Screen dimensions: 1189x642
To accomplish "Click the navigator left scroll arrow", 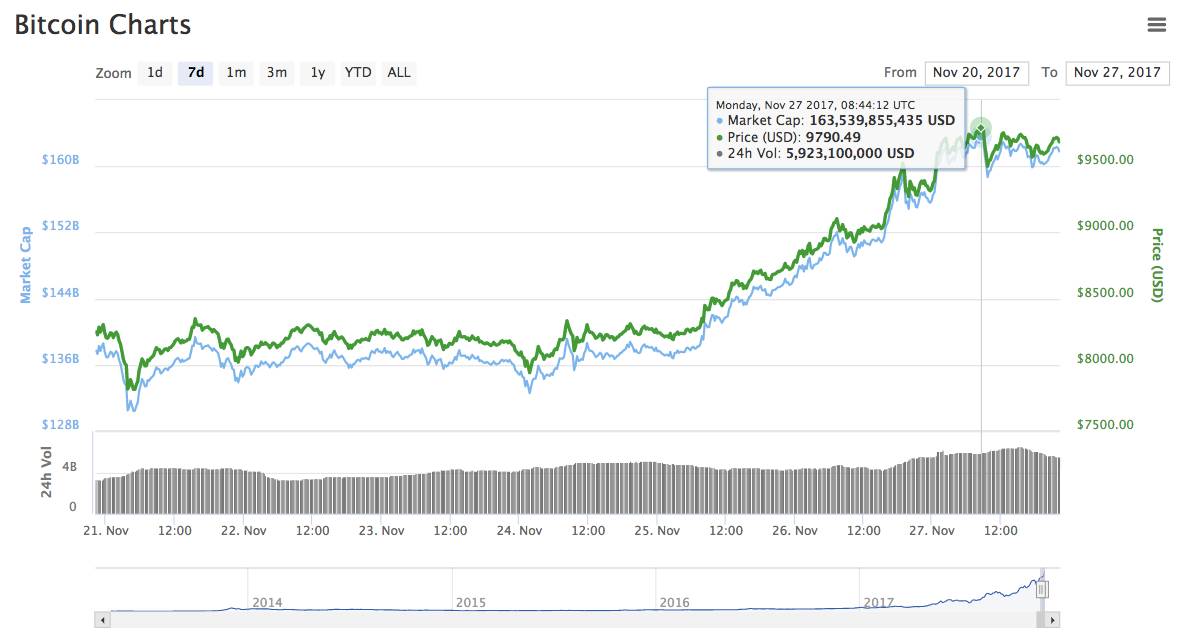I will point(102,620).
